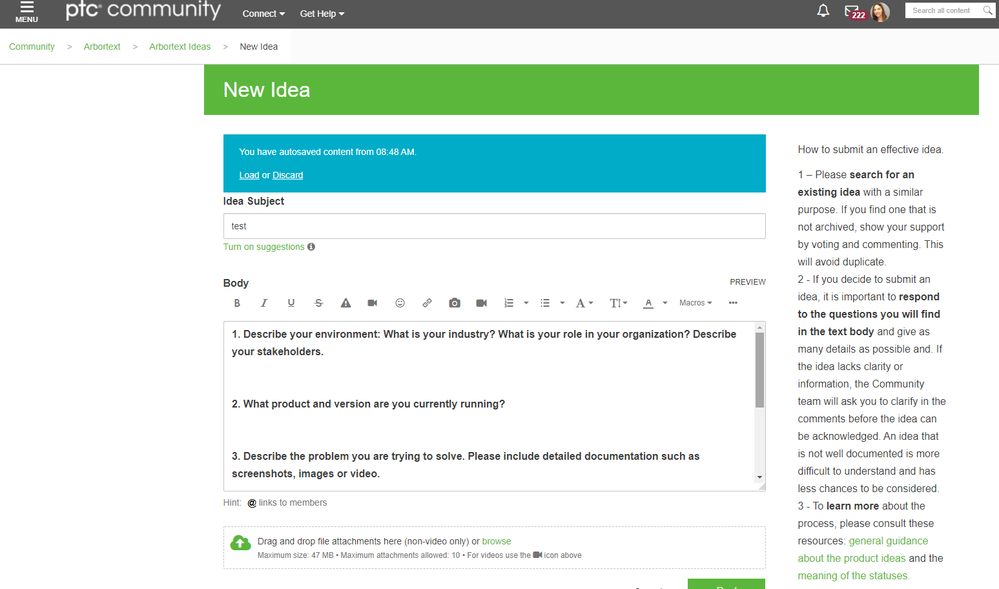This screenshot has width=999, height=589.
Task: Expand toolbar with more options ellipsis
Action: tap(733, 303)
